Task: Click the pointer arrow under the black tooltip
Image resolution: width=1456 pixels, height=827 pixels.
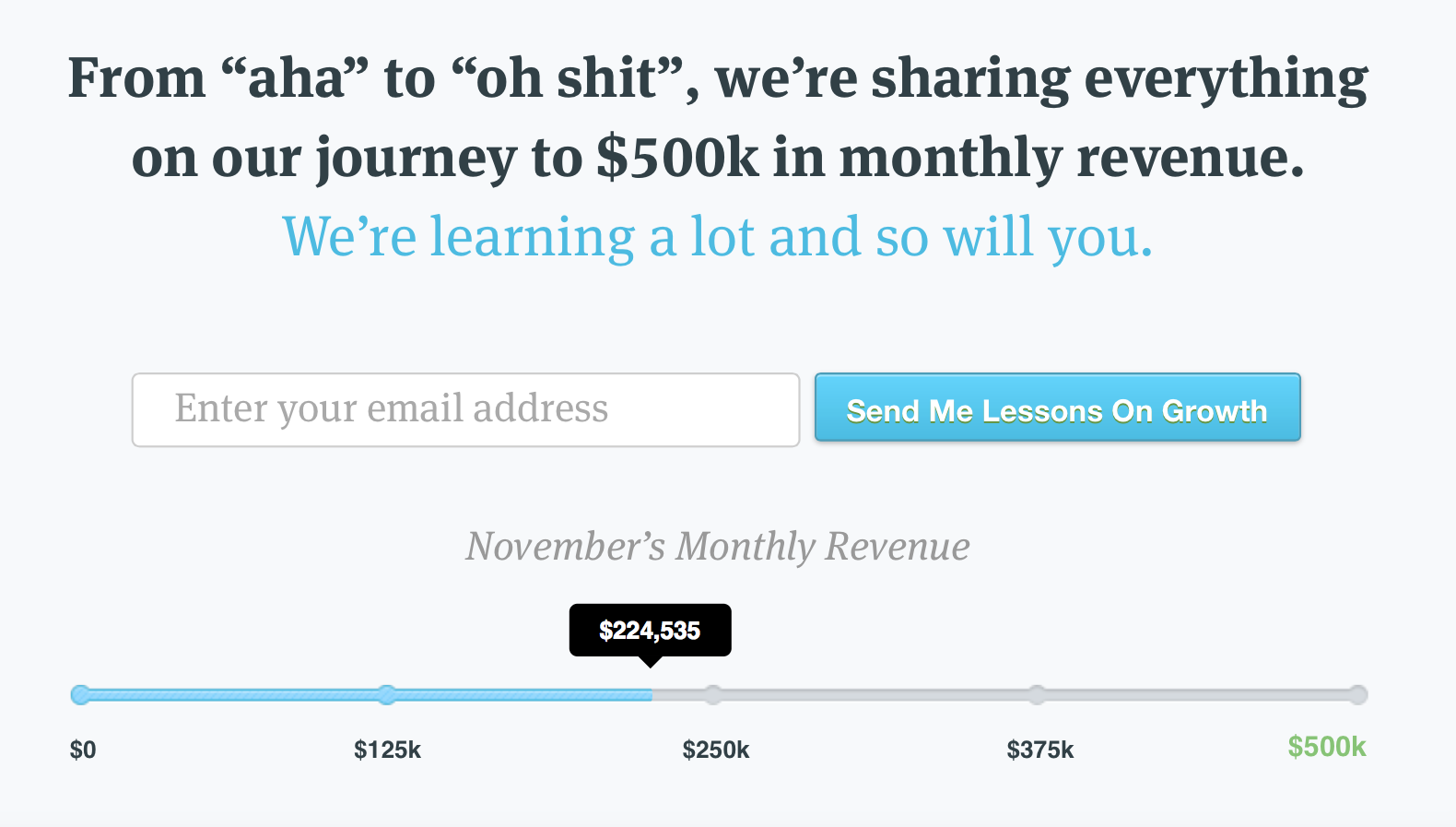Action: tap(650, 661)
